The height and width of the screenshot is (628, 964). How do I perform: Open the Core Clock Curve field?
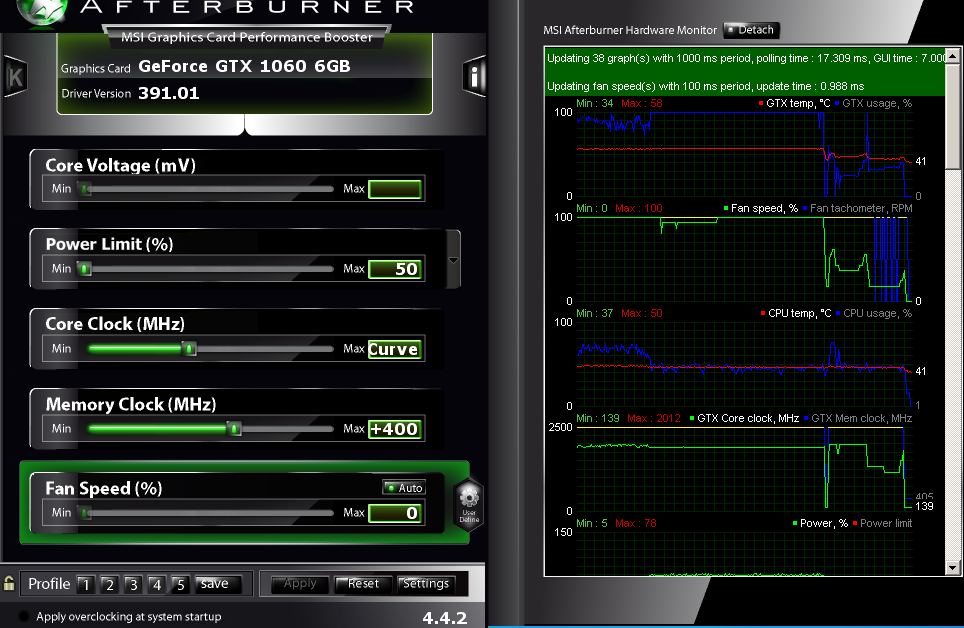coord(395,349)
